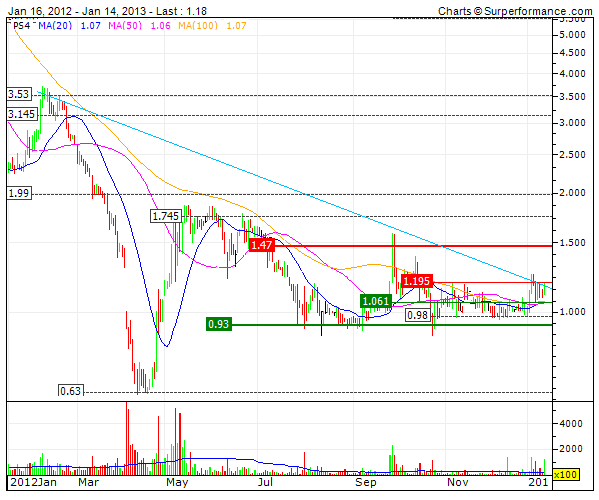Click the red 1.47 resistance label

[262, 245]
